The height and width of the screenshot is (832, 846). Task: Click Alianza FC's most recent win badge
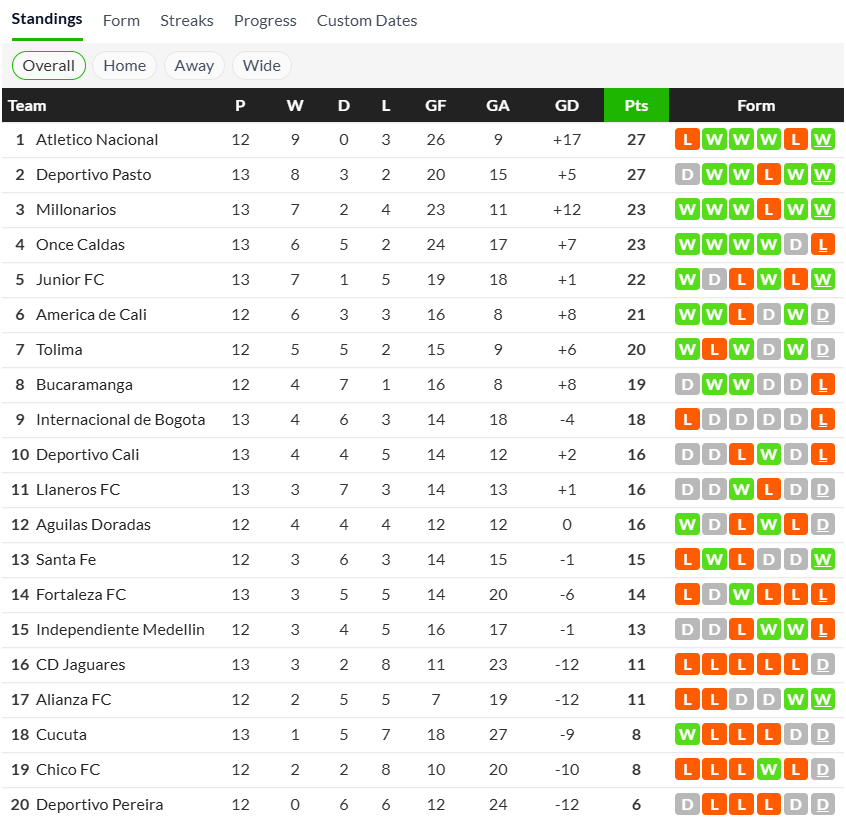coord(823,700)
